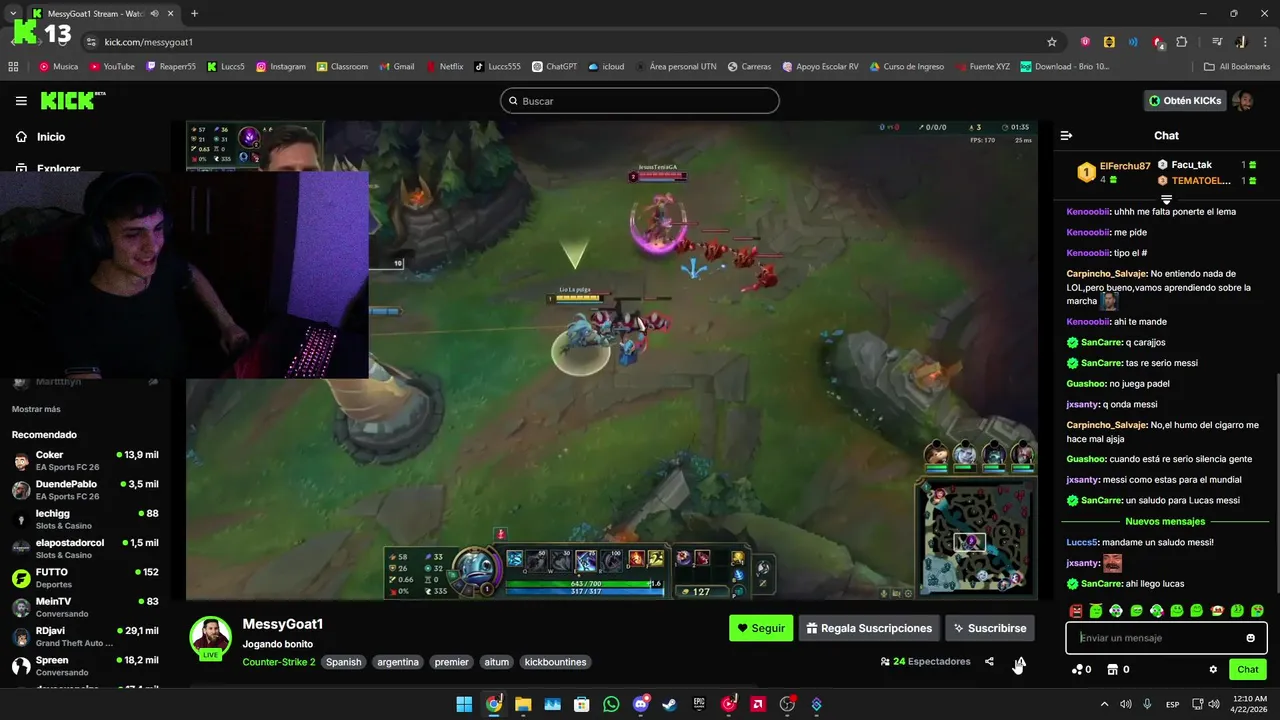Show hidden system tray icons
Image resolution: width=1280 pixels, height=720 pixels.
click(x=1106, y=704)
